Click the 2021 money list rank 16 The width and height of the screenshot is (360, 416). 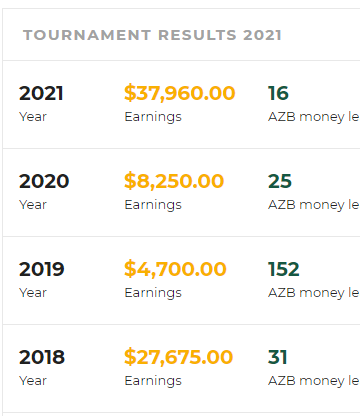pos(278,93)
